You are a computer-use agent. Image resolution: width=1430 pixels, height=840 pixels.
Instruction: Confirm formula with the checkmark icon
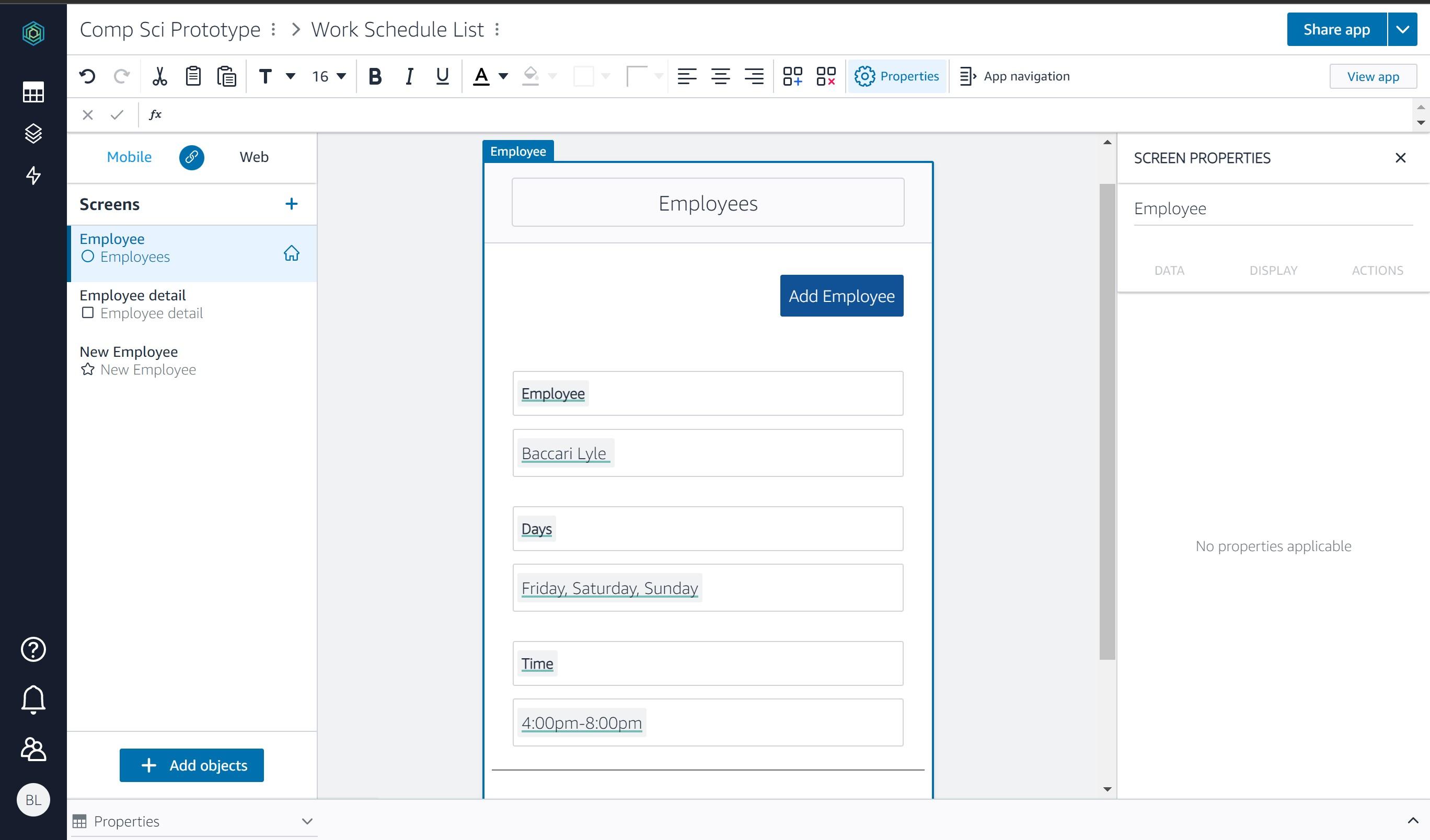[x=117, y=115]
